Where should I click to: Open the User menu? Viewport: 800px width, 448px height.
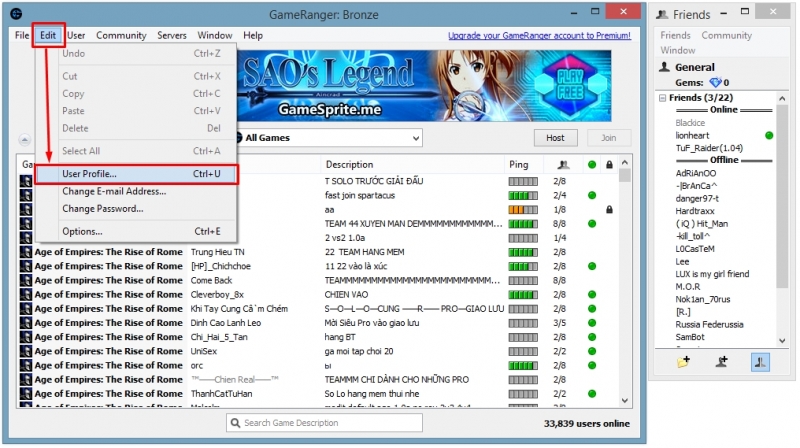pos(76,35)
